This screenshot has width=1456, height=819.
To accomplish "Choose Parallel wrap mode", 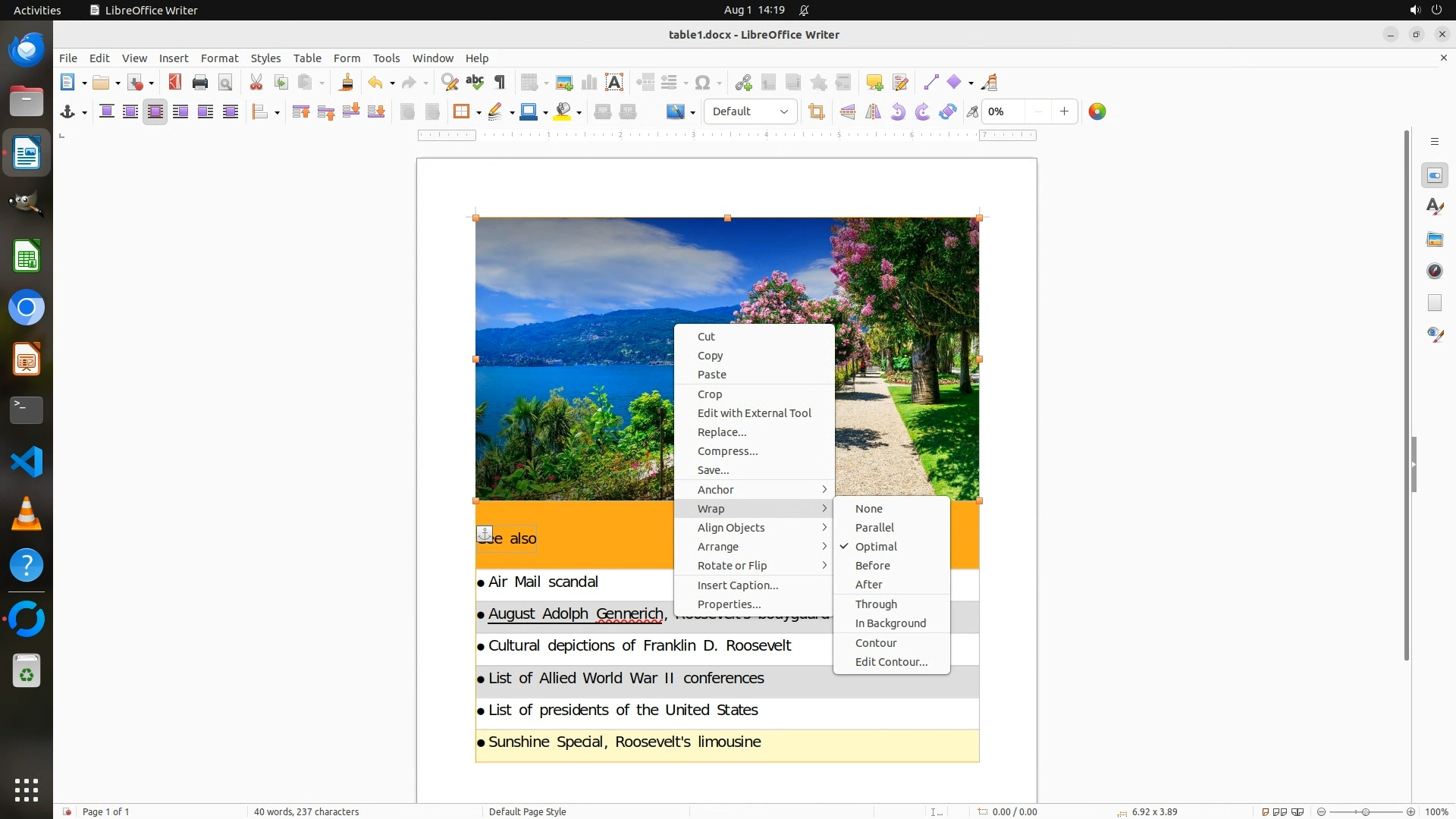I will tap(874, 528).
